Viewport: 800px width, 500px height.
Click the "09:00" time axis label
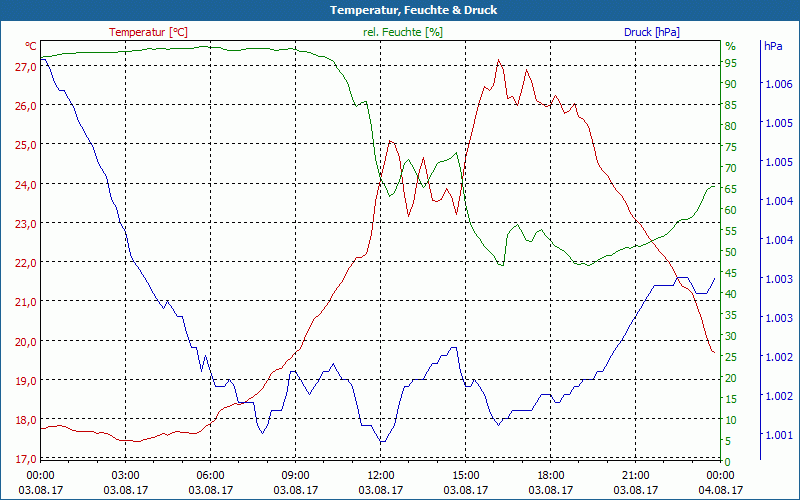pyautogui.click(x=295, y=476)
